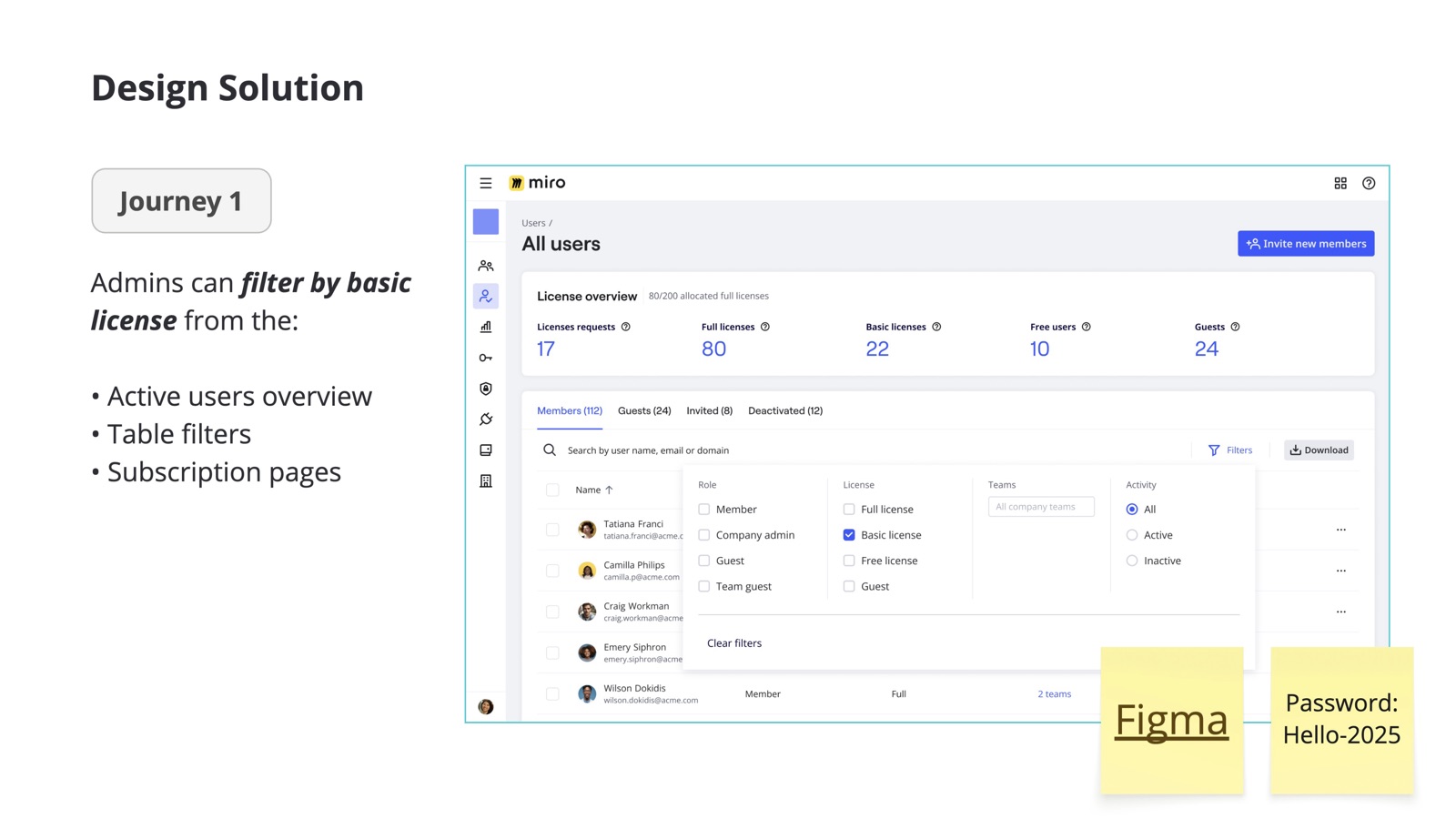Tick the select-all checkbox beside Name

tap(552, 490)
